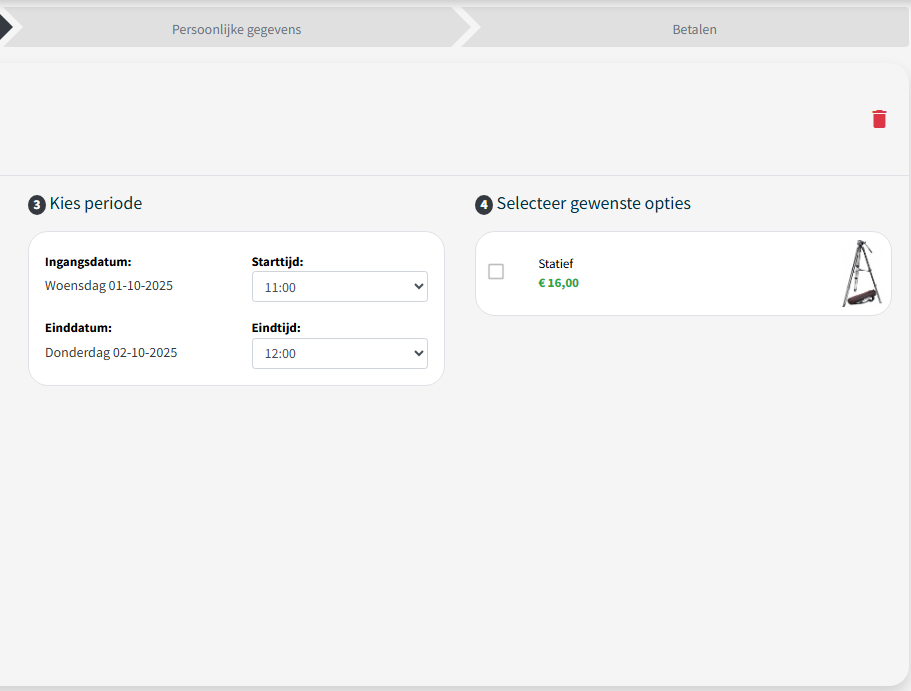Click the step 4 number badge
This screenshot has height=691, width=911.
tap(484, 205)
